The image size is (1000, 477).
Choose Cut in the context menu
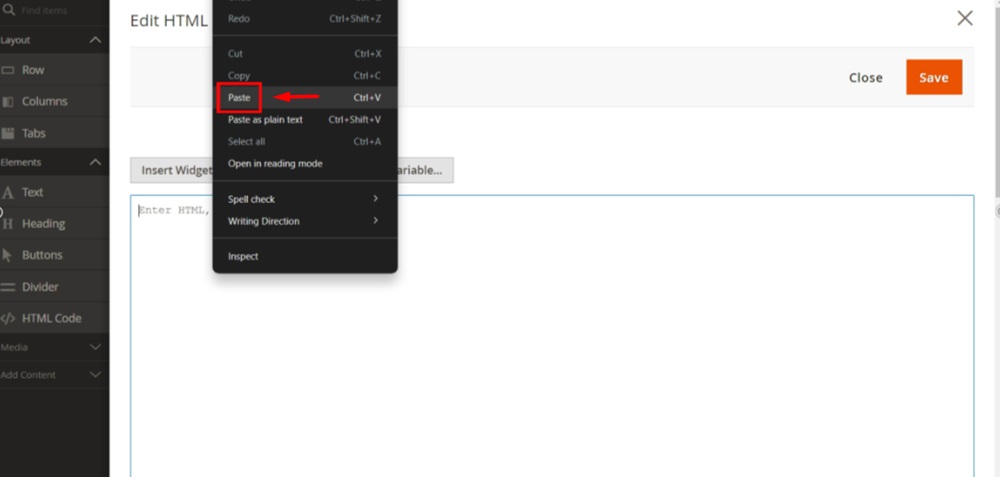pos(305,54)
